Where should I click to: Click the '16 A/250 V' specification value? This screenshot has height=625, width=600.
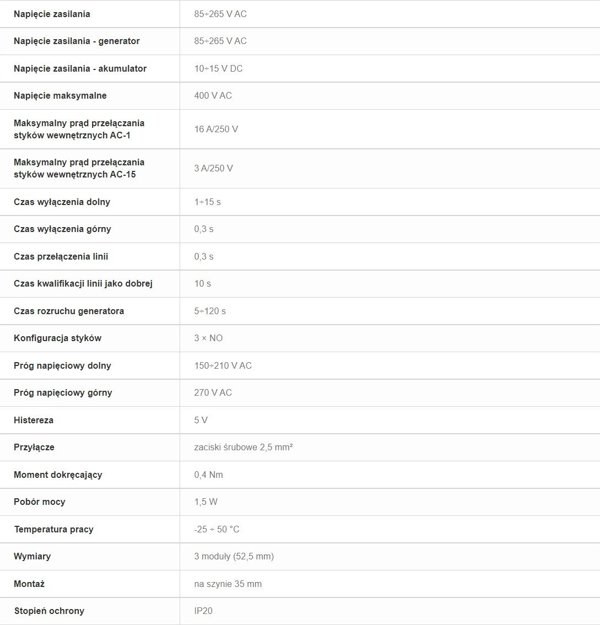coord(216,129)
